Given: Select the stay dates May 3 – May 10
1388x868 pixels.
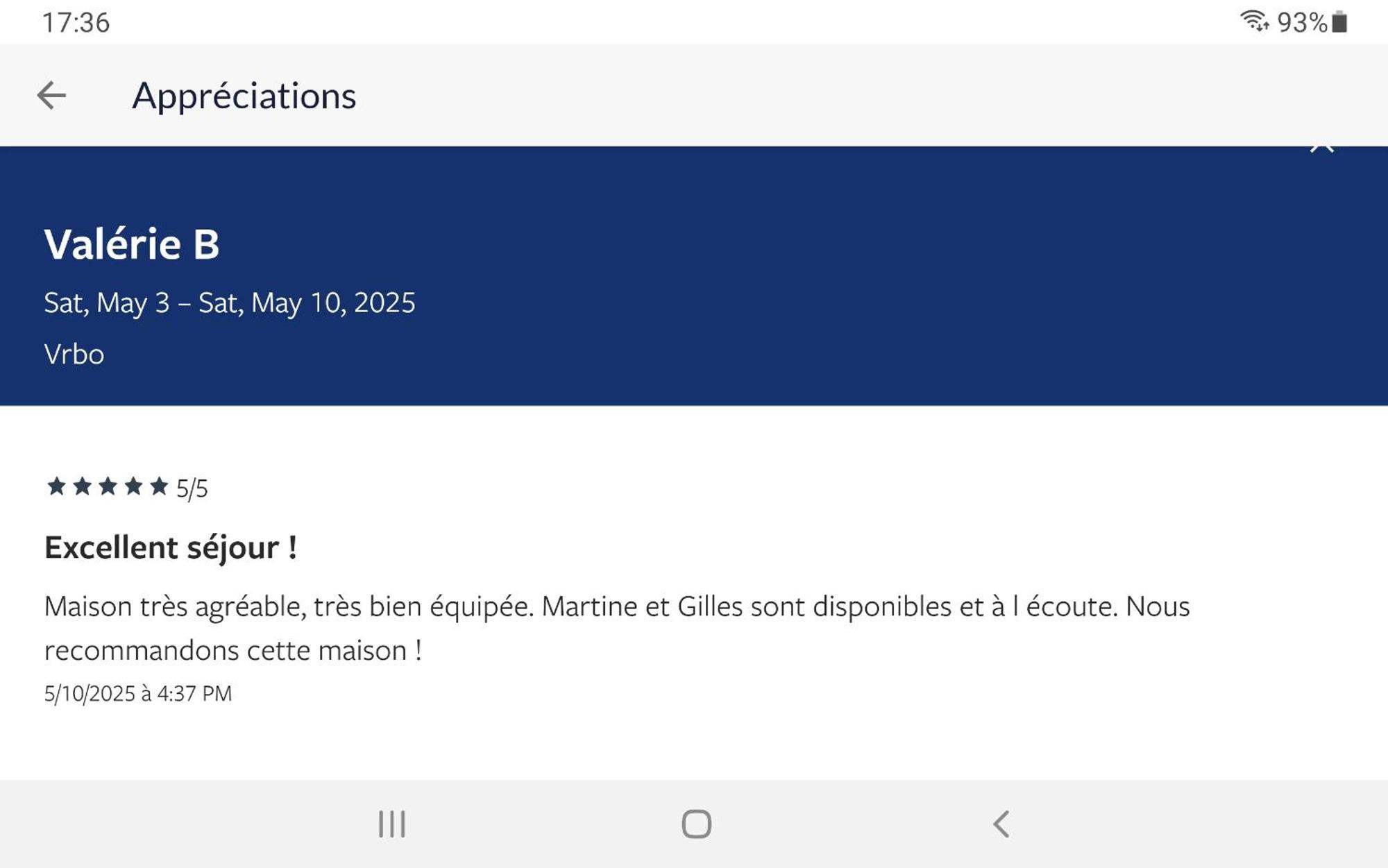Looking at the screenshot, I should tap(230, 303).
